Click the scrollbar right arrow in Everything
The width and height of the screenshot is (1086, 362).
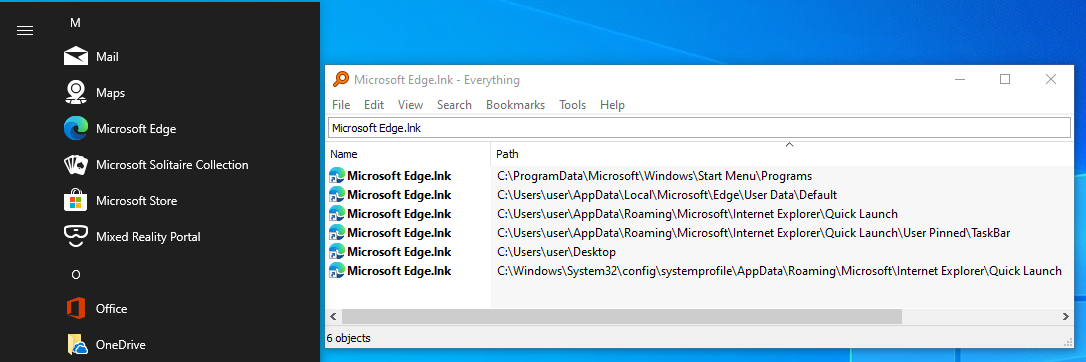(1065, 316)
